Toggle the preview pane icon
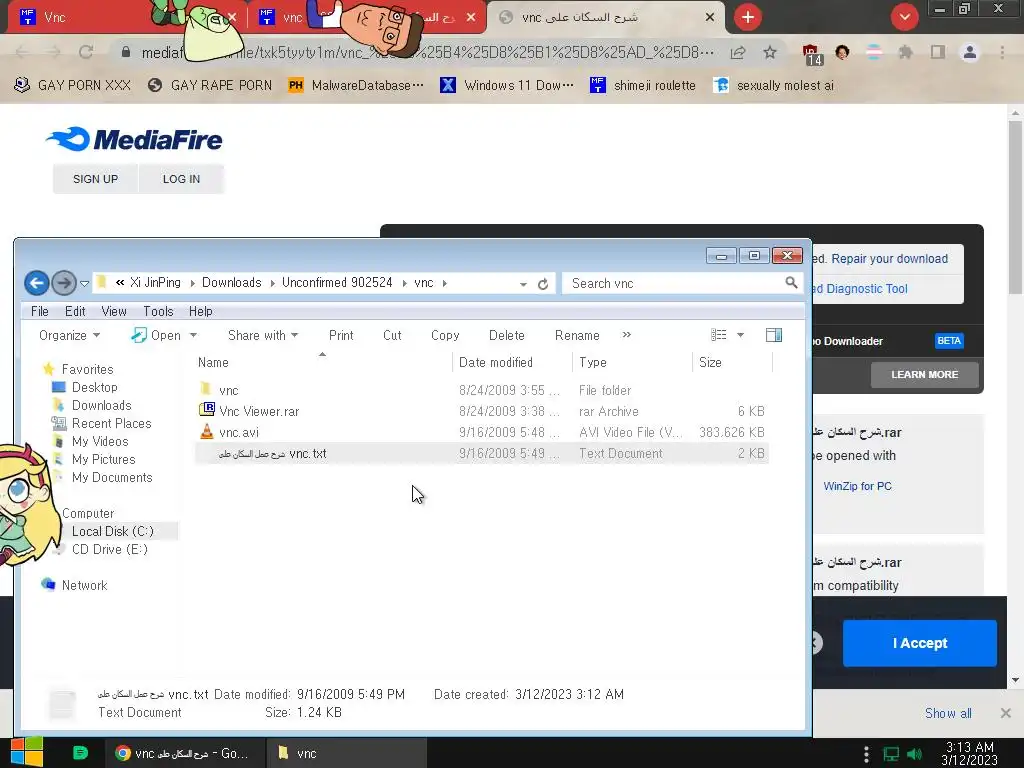Screen dimensions: 1024x768 pyautogui.click(x=774, y=335)
